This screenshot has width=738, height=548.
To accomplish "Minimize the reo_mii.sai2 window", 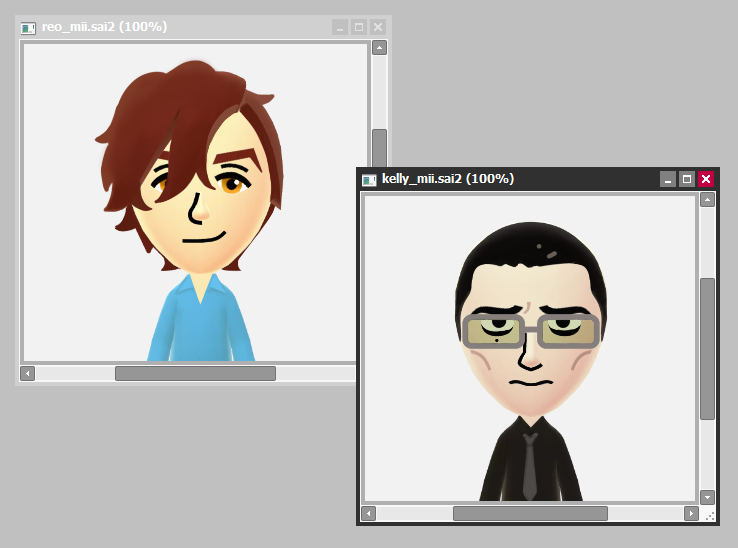I will tap(340, 27).
